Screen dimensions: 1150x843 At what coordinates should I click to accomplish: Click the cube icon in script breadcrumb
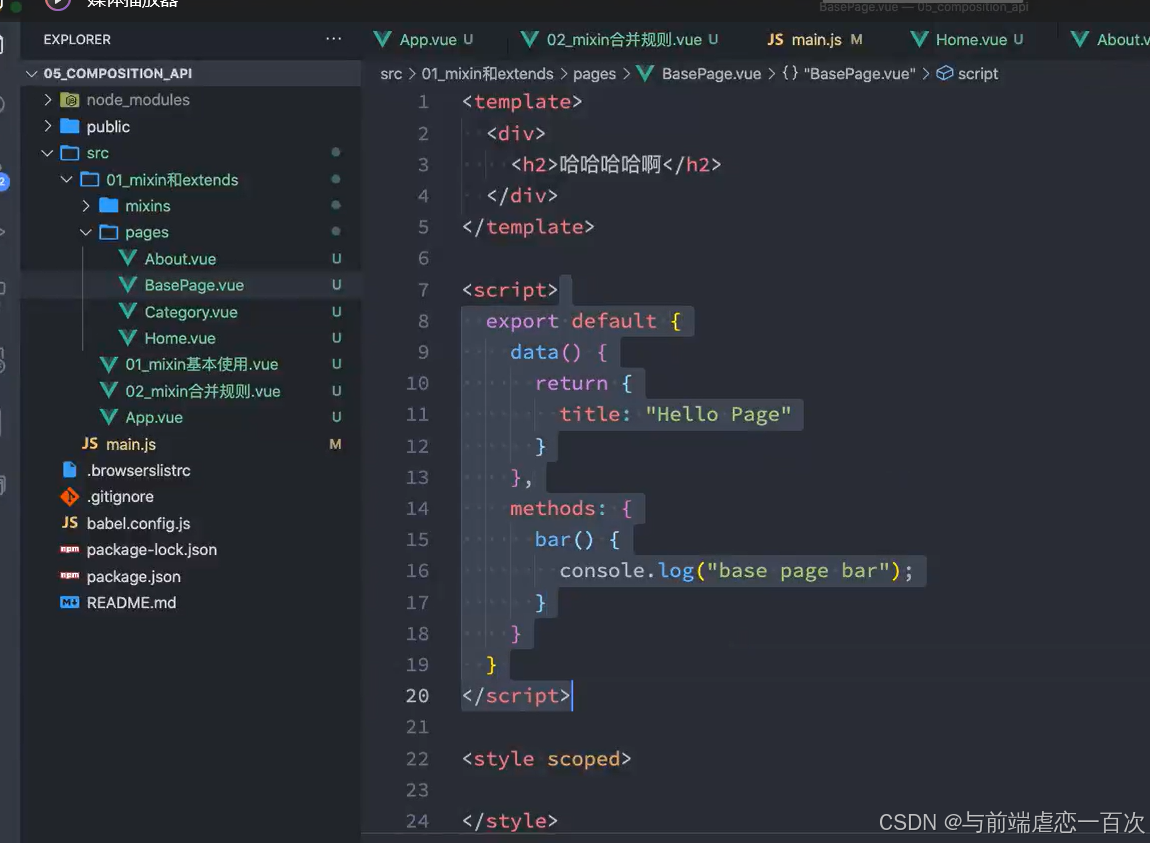tap(945, 73)
